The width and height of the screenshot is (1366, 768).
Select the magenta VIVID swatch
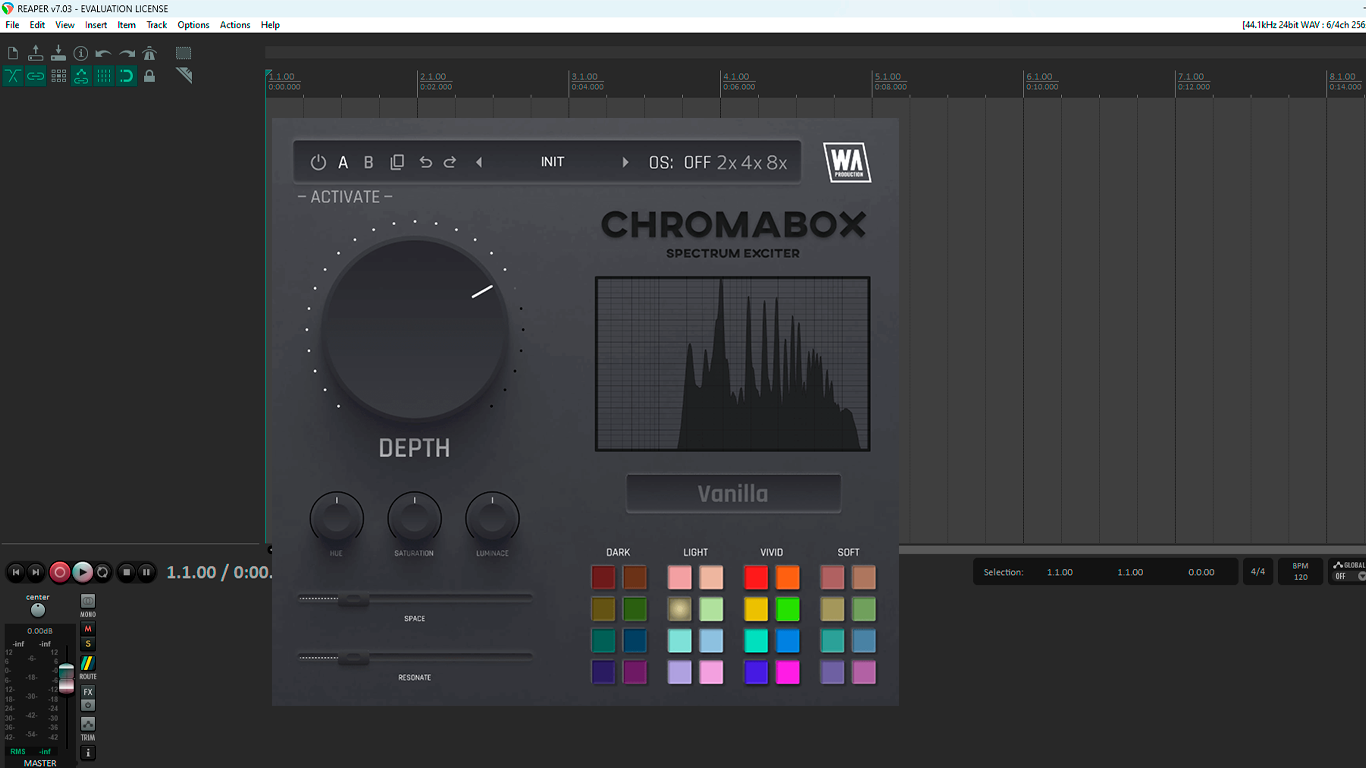point(788,672)
